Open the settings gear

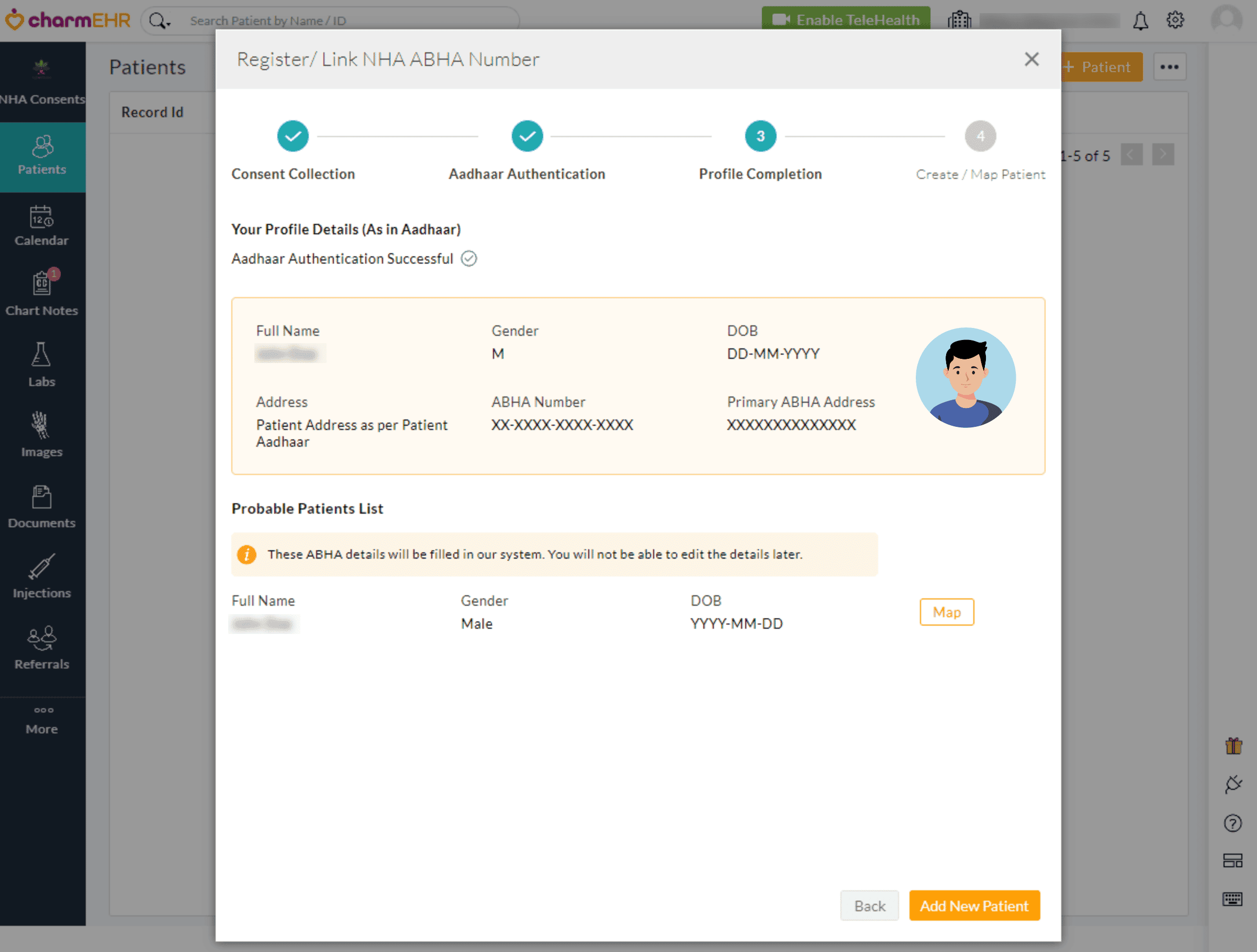pyautogui.click(x=1175, y=20)
